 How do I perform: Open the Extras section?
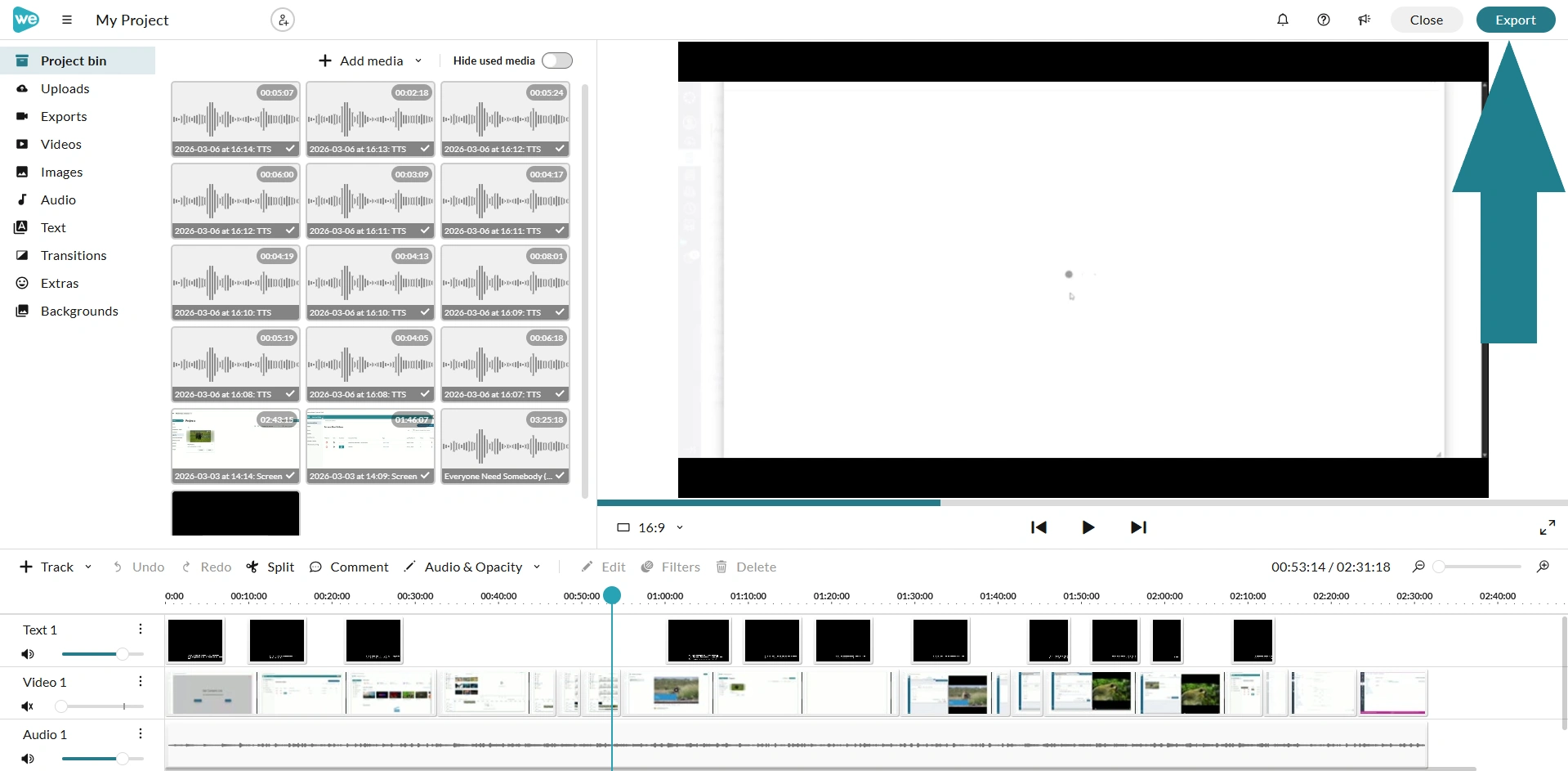(x=78, y=283)
